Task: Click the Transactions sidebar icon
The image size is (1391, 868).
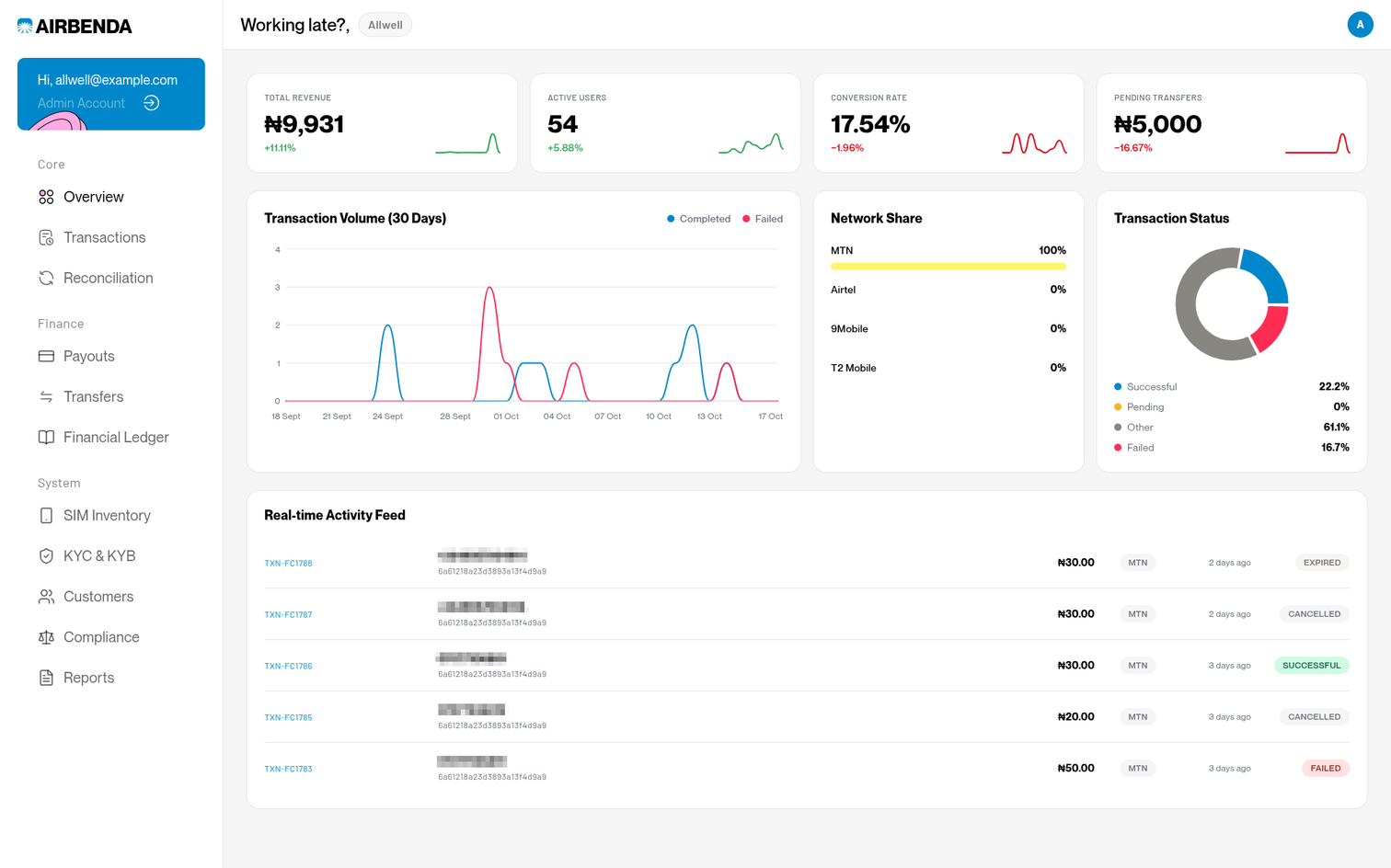Action: [x=46, y=237]
